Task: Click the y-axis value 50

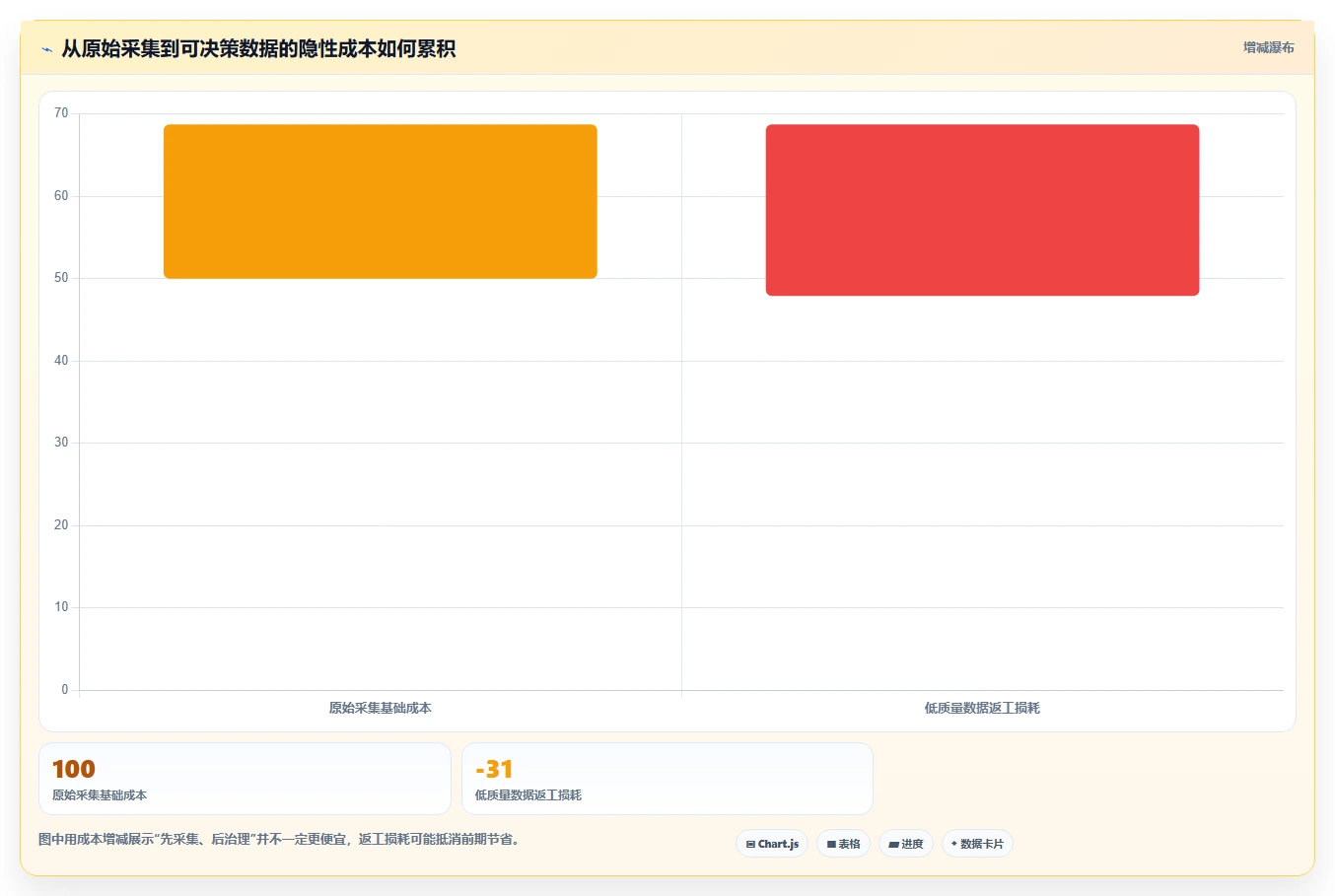Action: 61,278
